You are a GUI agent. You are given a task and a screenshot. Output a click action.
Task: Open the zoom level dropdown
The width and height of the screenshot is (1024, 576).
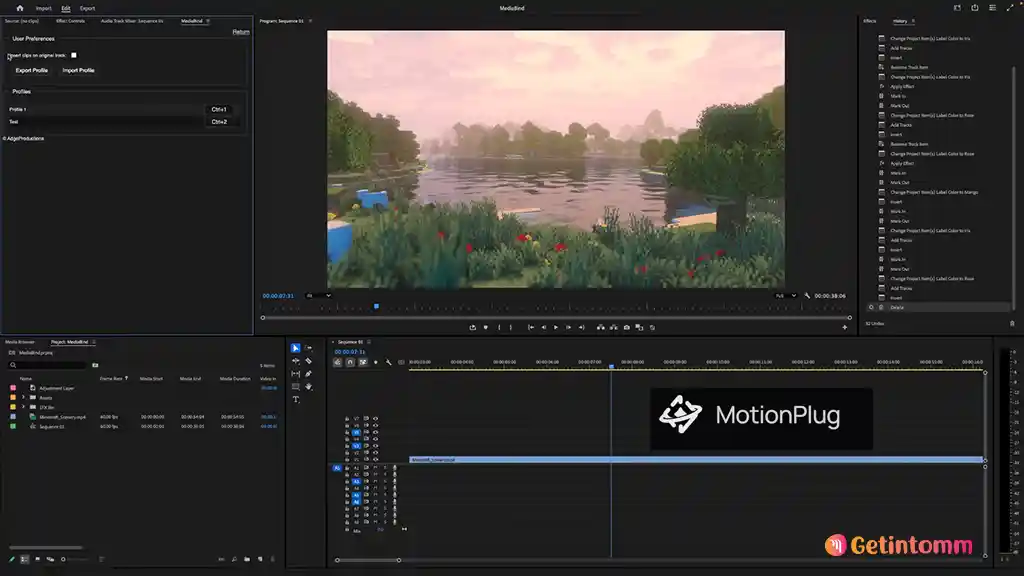click(x=319, y=296)
